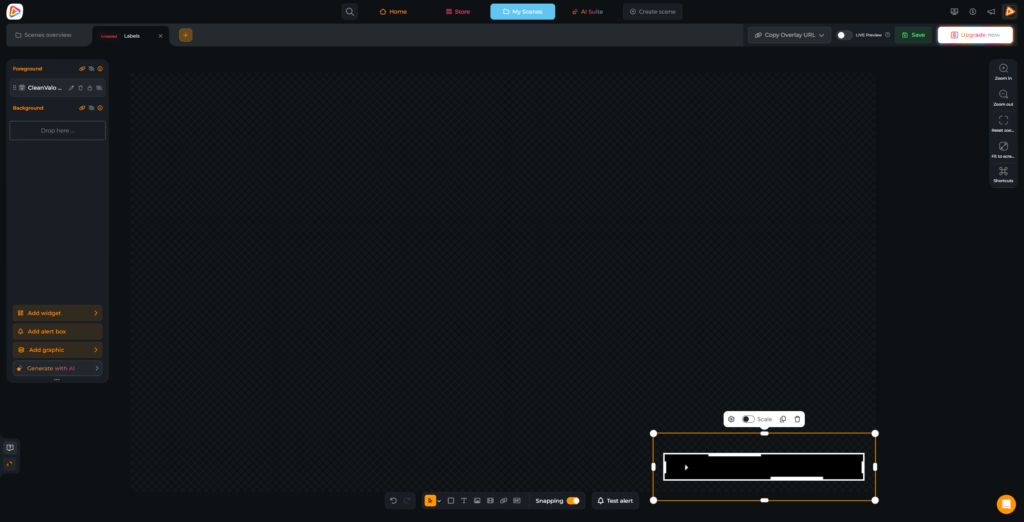Duplicate the selected widget on canvas

click(x=783, y=419)
